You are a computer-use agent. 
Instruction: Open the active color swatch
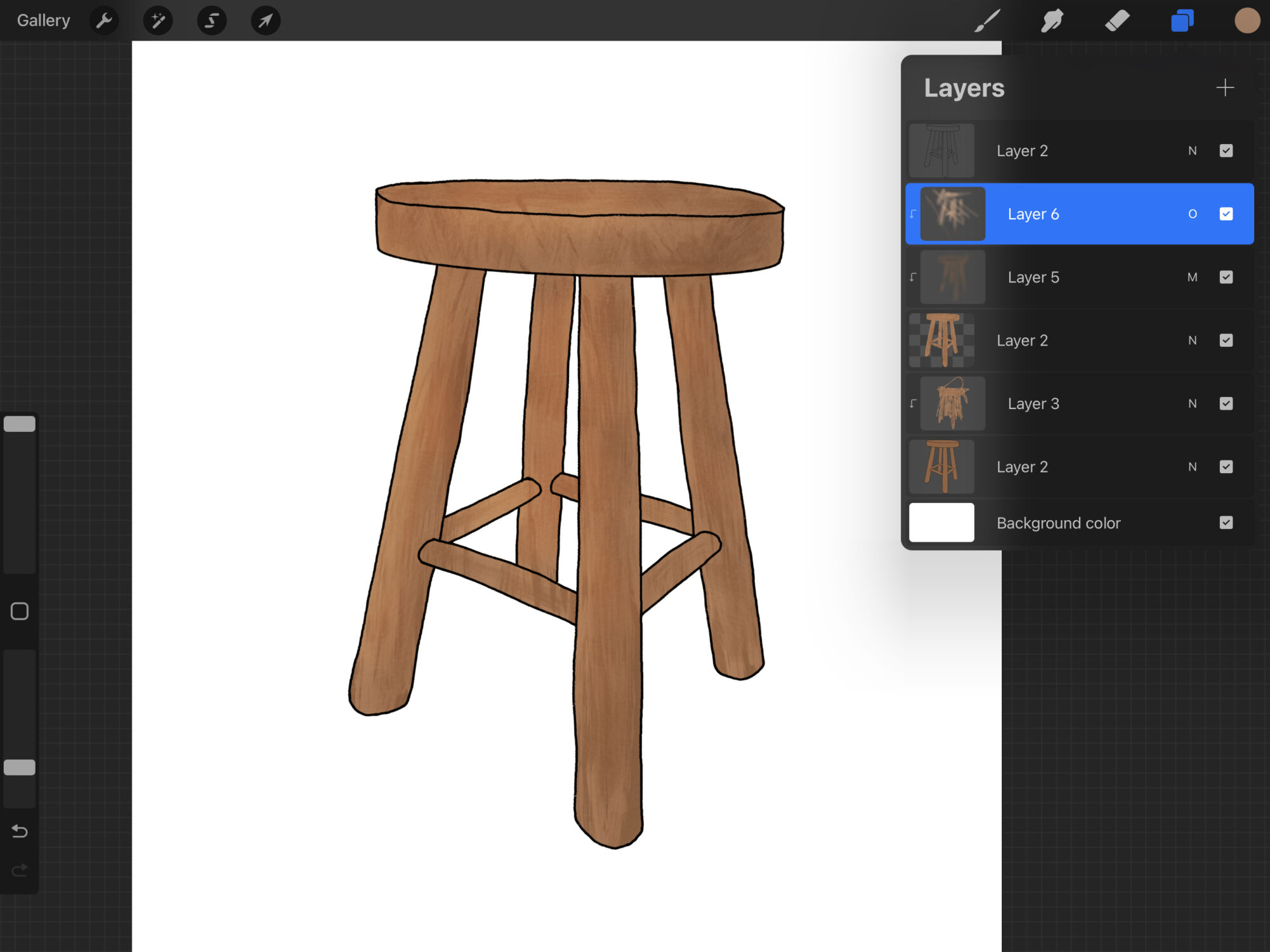coord(1247,21)
